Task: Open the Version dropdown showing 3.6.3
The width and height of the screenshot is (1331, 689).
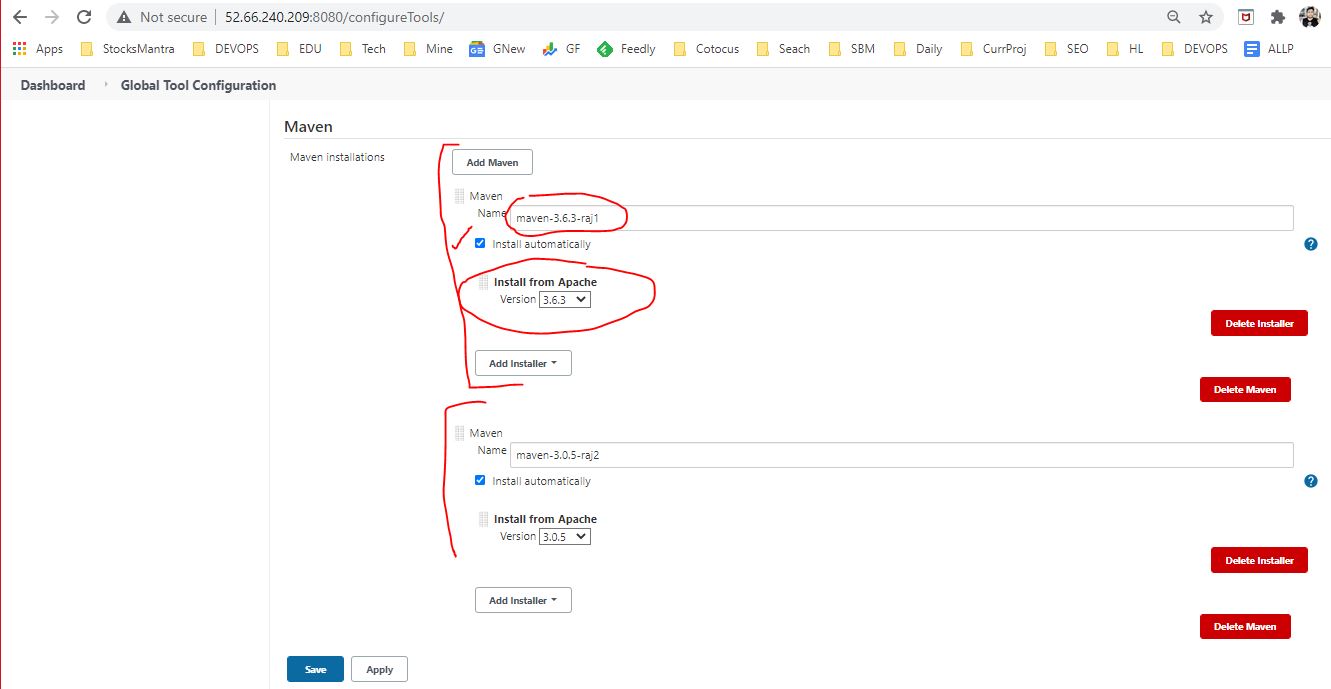Action: (x=565, y=299)
